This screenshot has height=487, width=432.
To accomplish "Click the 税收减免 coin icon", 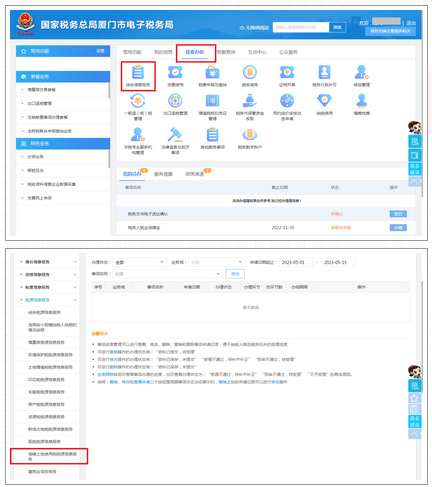I will (x=250, y=72).
